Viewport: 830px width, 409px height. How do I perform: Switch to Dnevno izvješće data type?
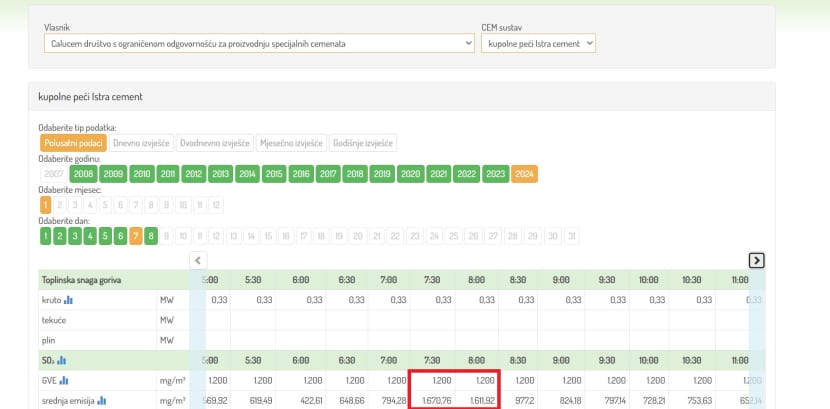coord(141,143)
